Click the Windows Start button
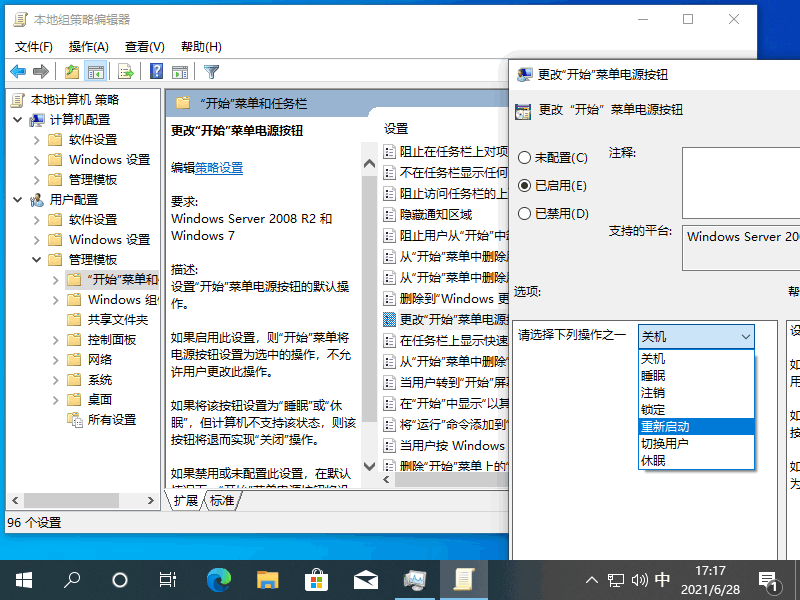The height and width of the screenshot is (600, 800). 24,580
